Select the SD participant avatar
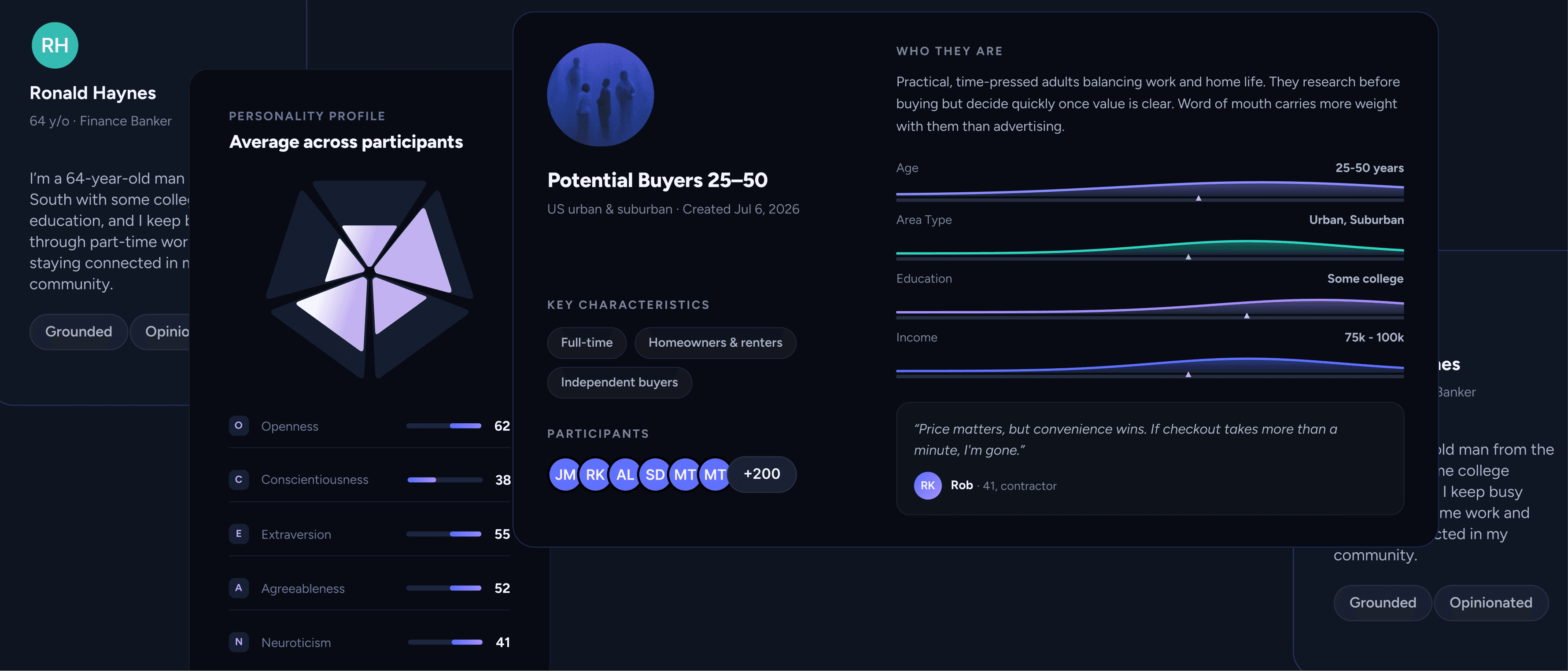This screenshot has width=1568, height=671. pyautogui.click(x=654, y=474)
